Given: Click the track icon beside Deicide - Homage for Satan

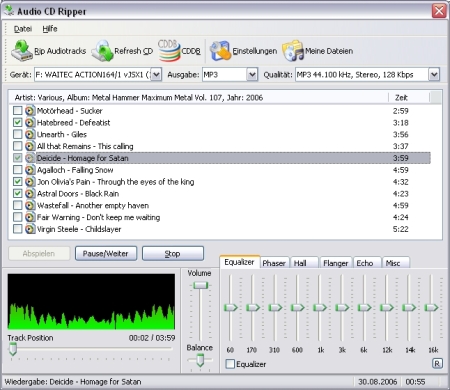Looking at the screenshot, I should (x=30, y=158).
